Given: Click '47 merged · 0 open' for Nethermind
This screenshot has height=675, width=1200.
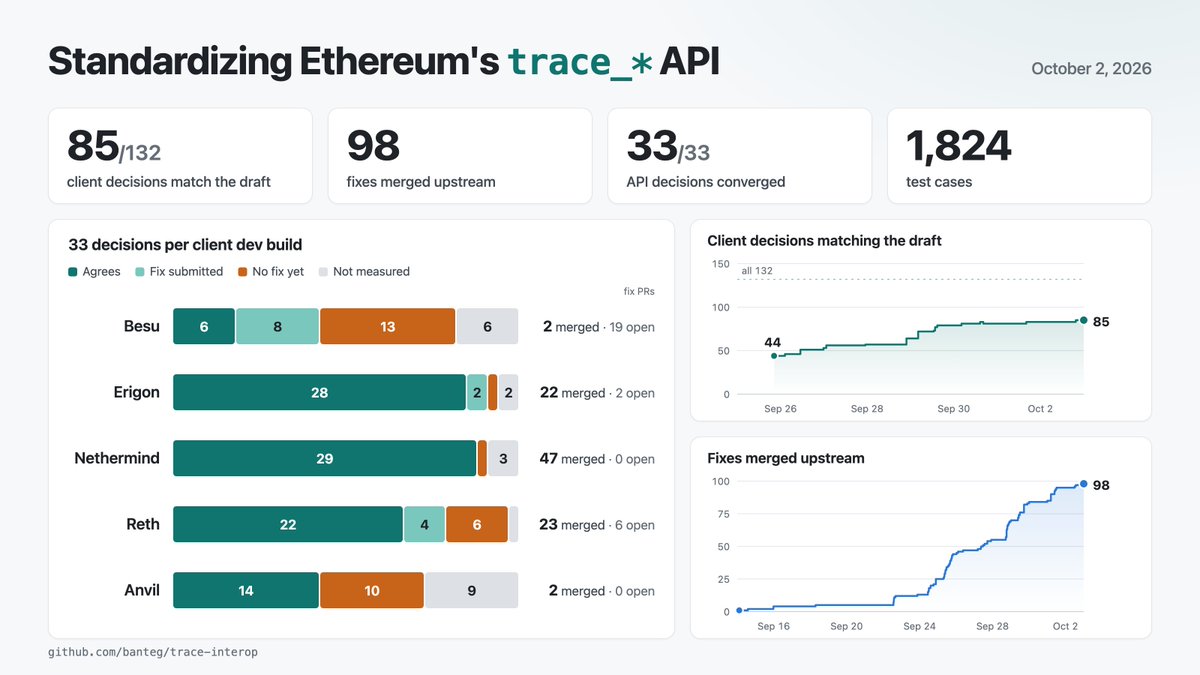Looking at the screenshot, I should click(x=597, y=458).
